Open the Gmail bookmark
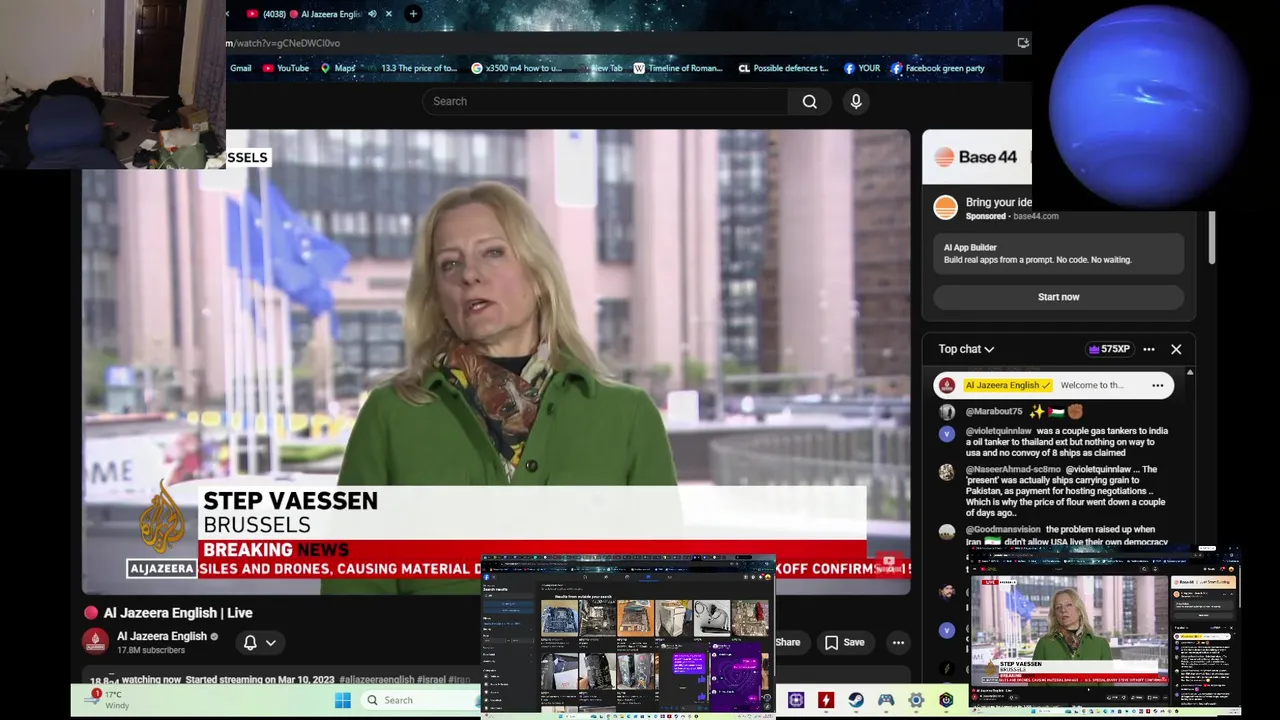Viewport: 1280px width, 720px height. pyautogui.click(x=241, y=68)
